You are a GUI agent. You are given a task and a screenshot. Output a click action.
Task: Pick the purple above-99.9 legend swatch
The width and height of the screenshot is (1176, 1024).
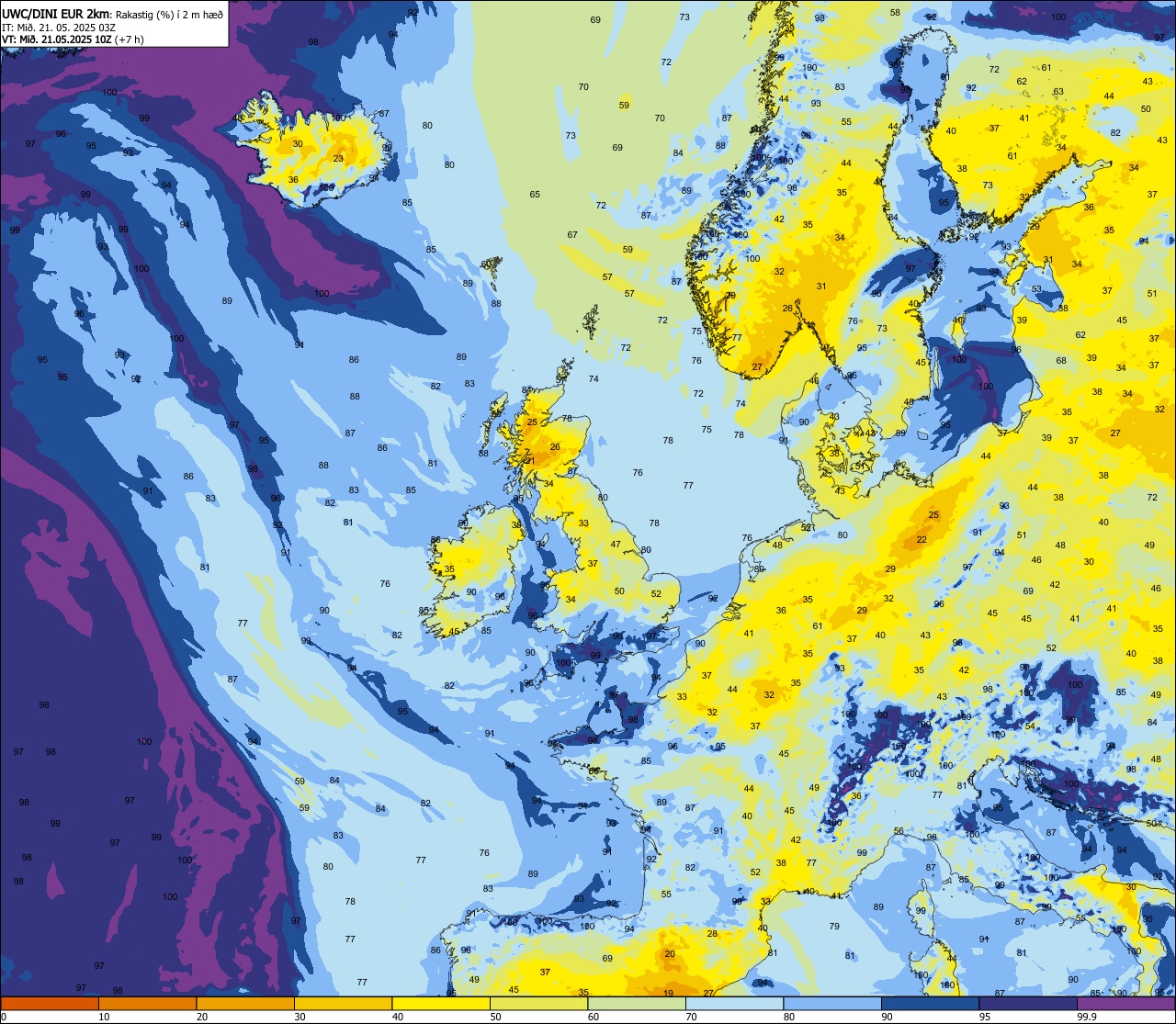[1125, 1003]
